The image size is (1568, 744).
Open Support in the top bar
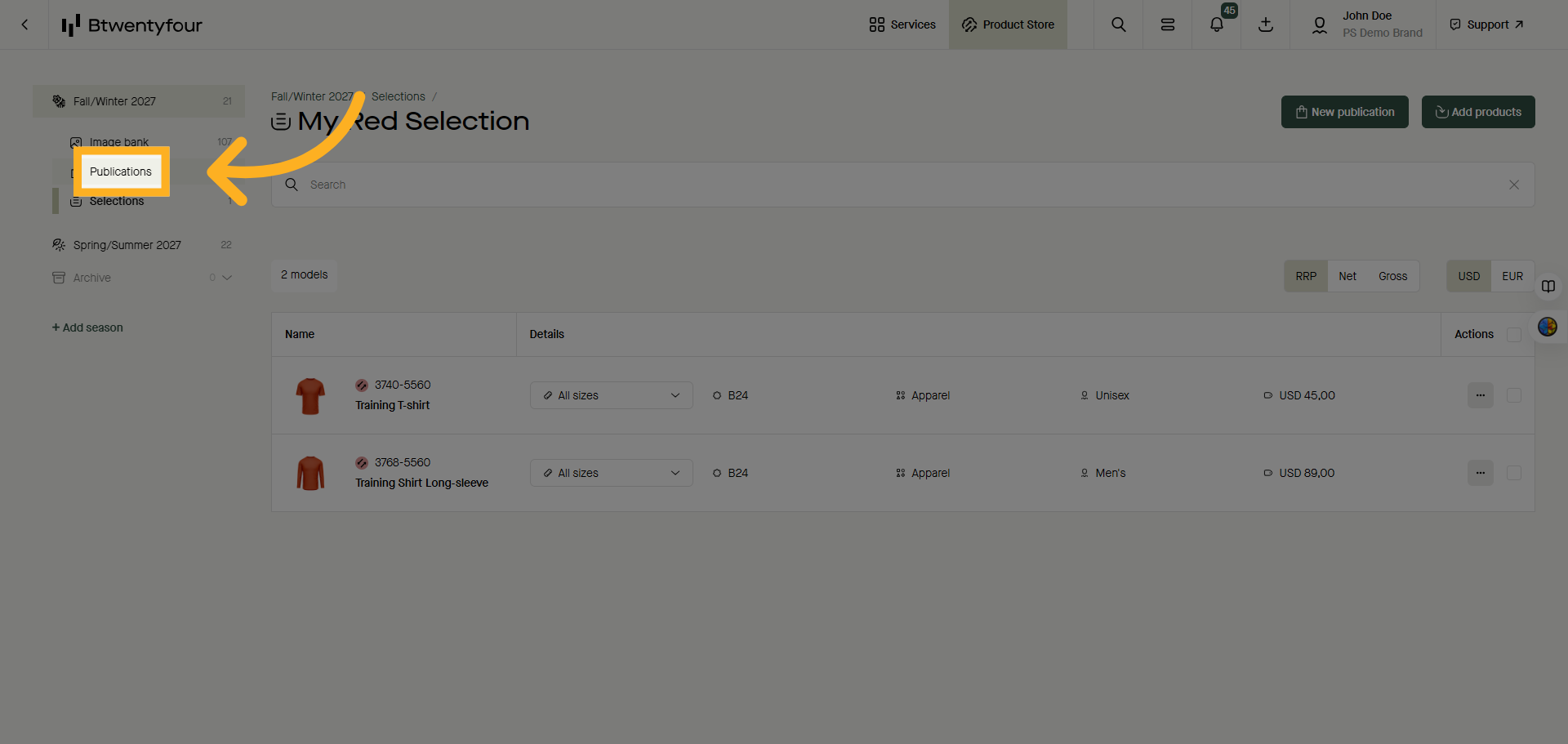[1486, 25]
